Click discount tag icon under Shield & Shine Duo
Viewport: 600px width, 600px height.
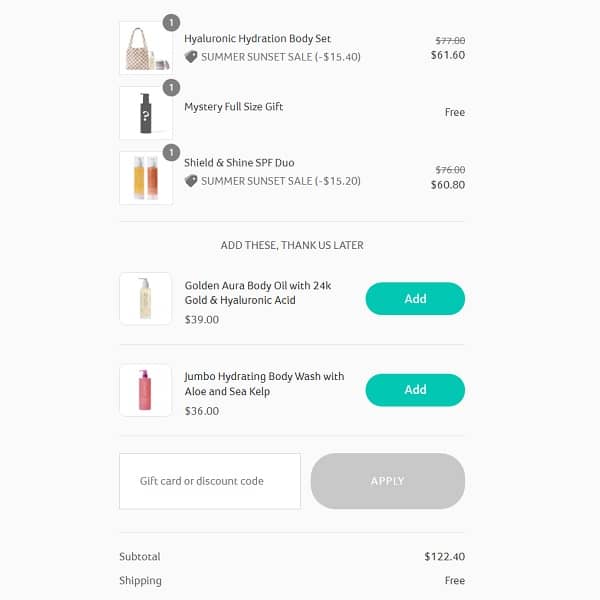pos(191,181)
